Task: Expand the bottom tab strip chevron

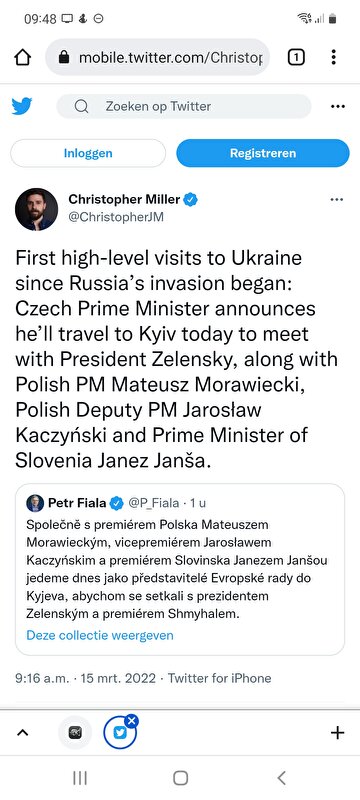Action: [22, 733]
